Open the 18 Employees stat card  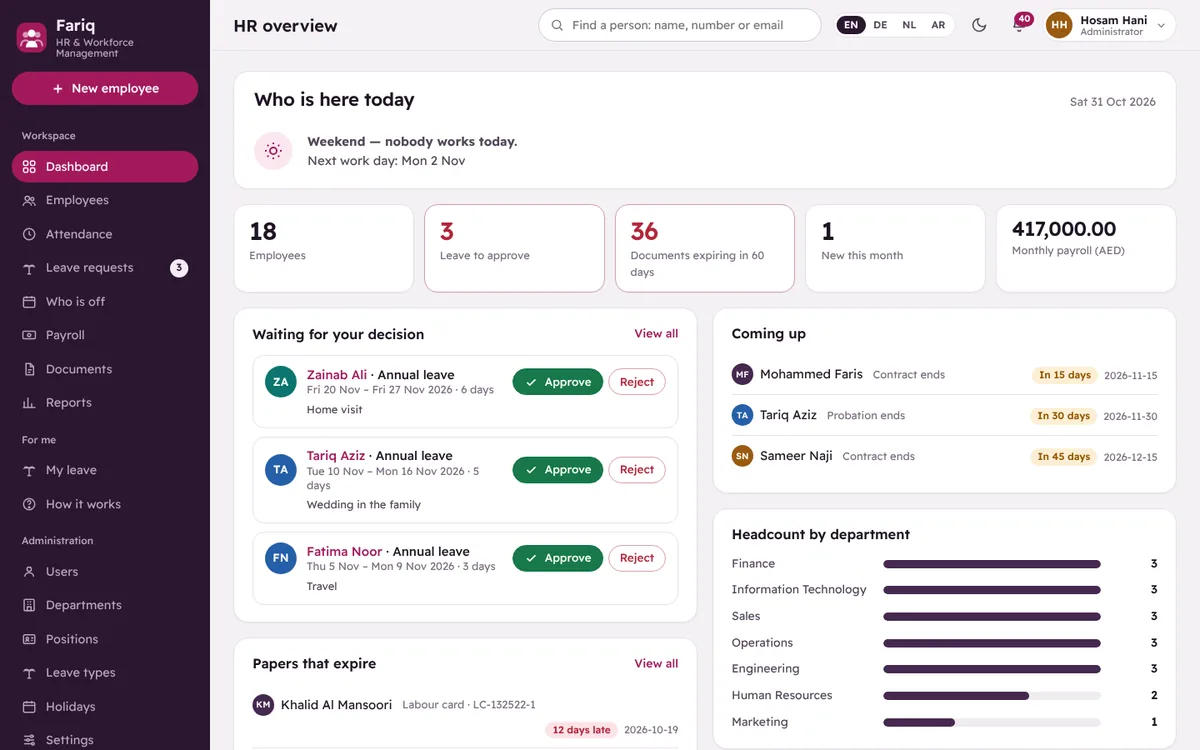coord(323,248)
